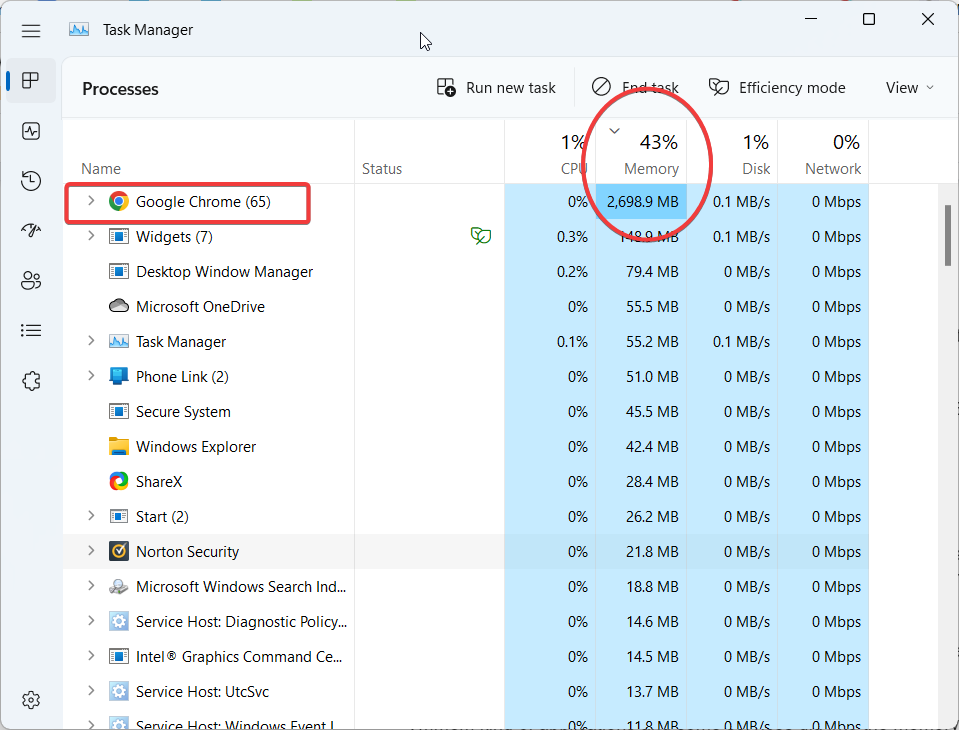Image resolution: width=959 pixels, height=730 pixels.
Task: Open the Performance page from the sidebar
Action: click(31, 131)
